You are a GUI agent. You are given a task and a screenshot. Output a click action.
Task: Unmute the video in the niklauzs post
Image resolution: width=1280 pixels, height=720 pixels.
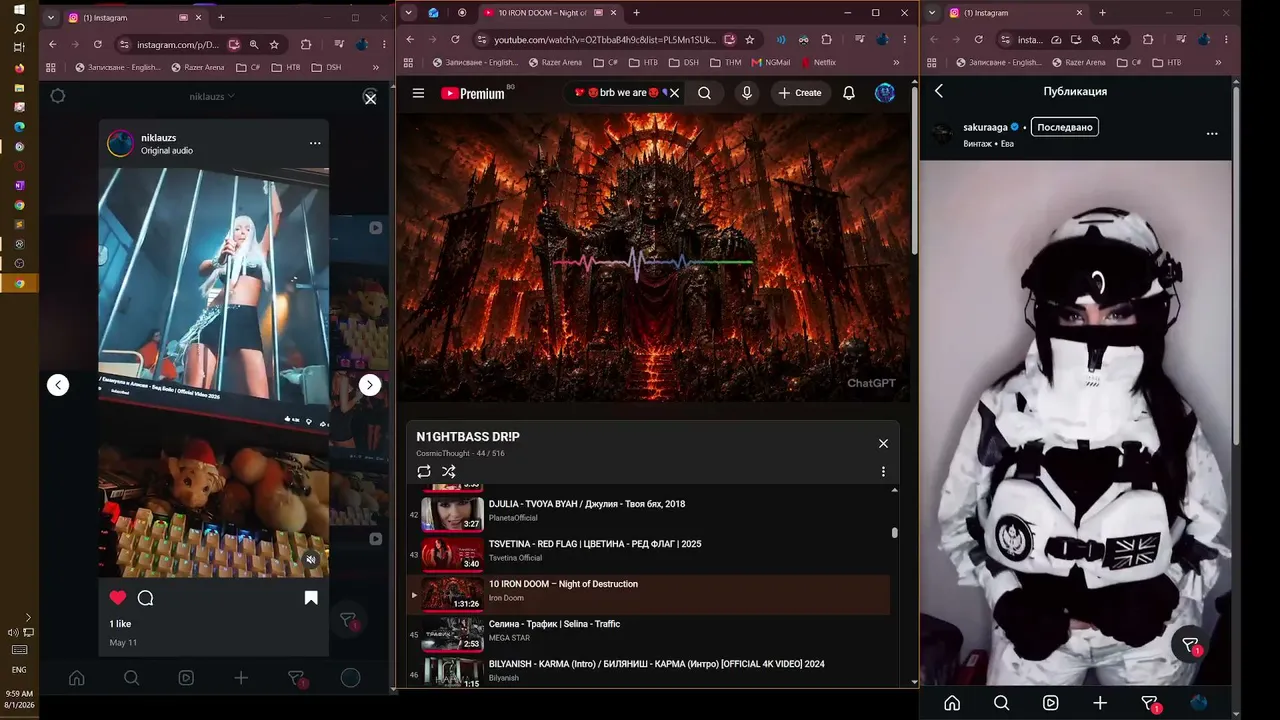point(311,560)
